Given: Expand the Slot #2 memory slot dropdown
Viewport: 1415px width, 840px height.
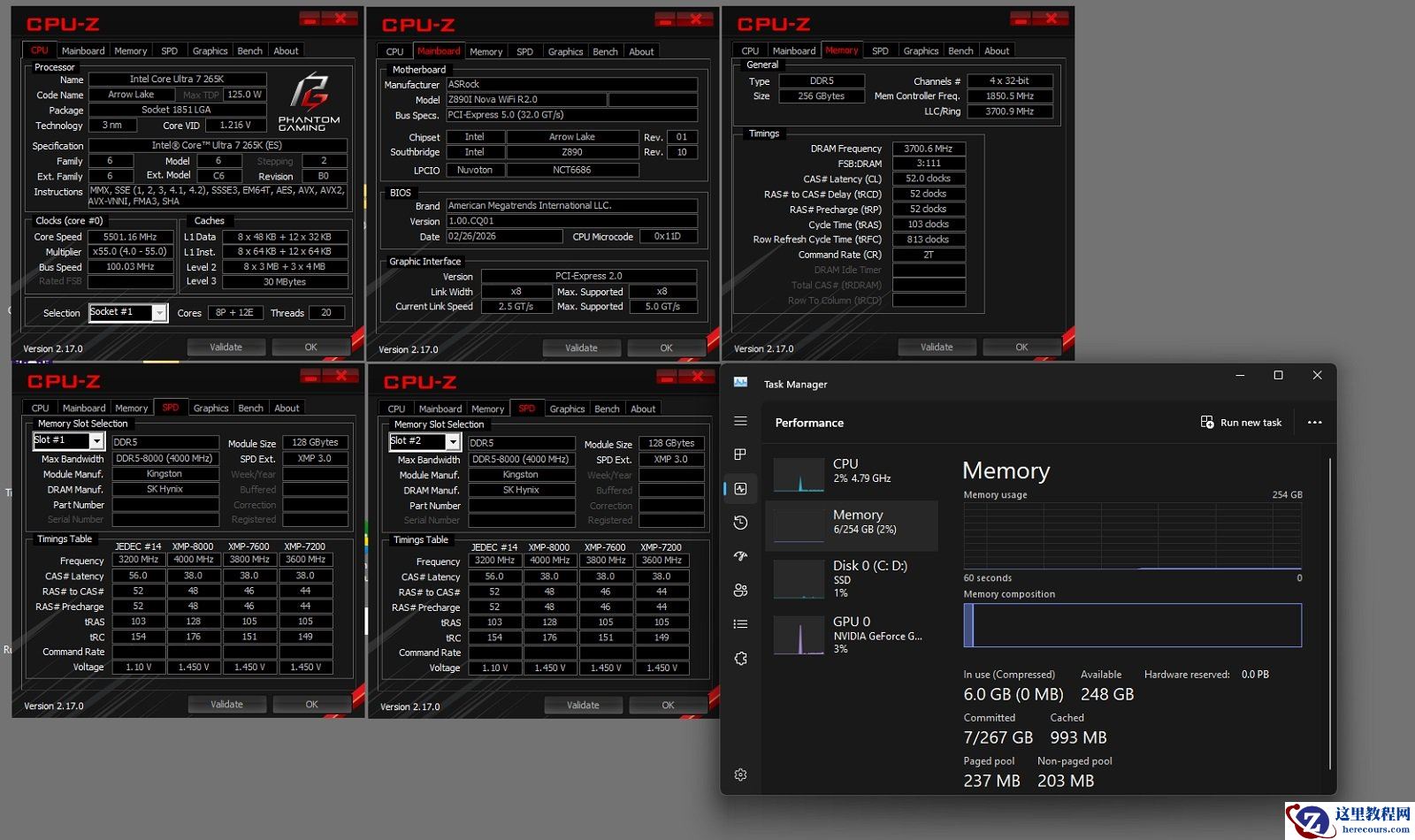Looking at the screenshot, I should coord(453,441).
